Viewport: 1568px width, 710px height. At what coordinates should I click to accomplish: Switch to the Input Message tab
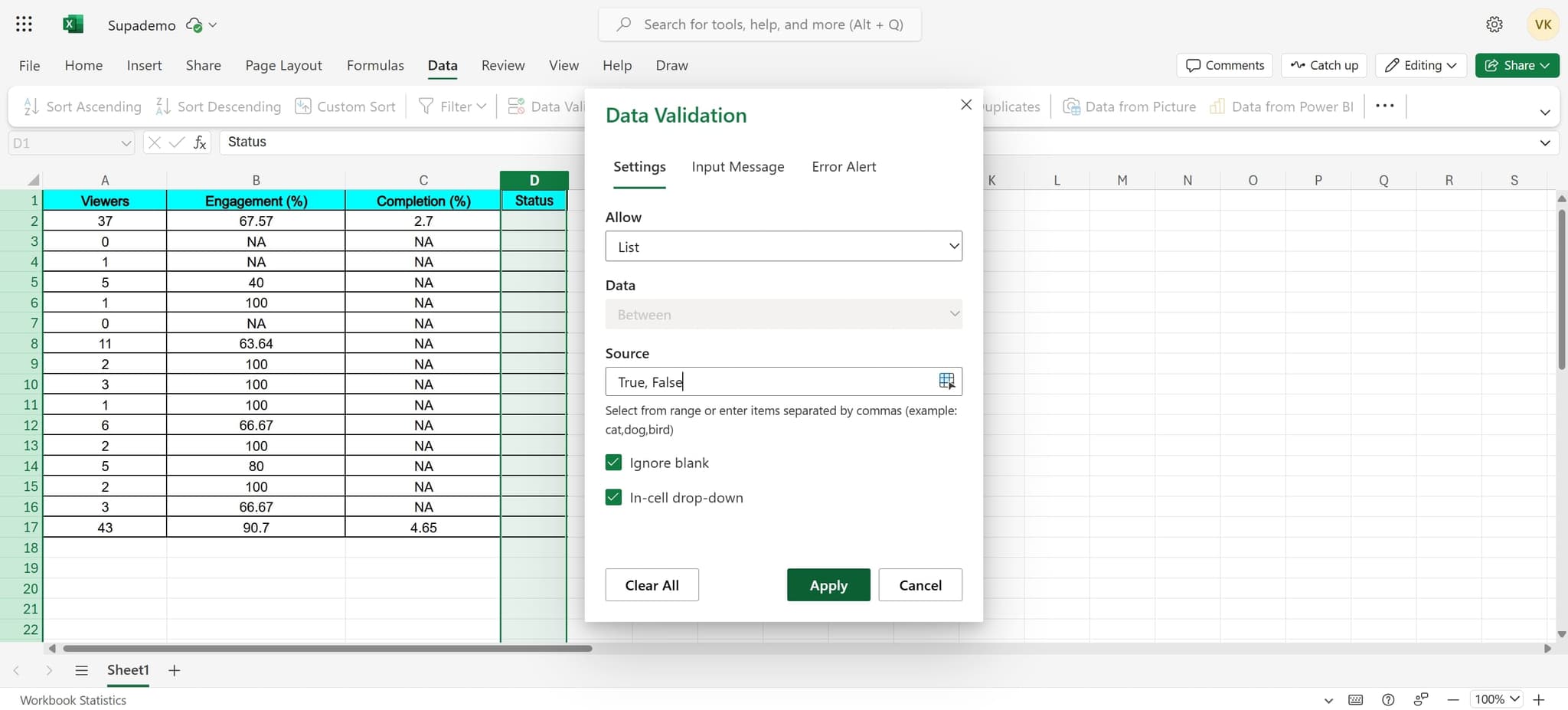[x=737, y=166]
